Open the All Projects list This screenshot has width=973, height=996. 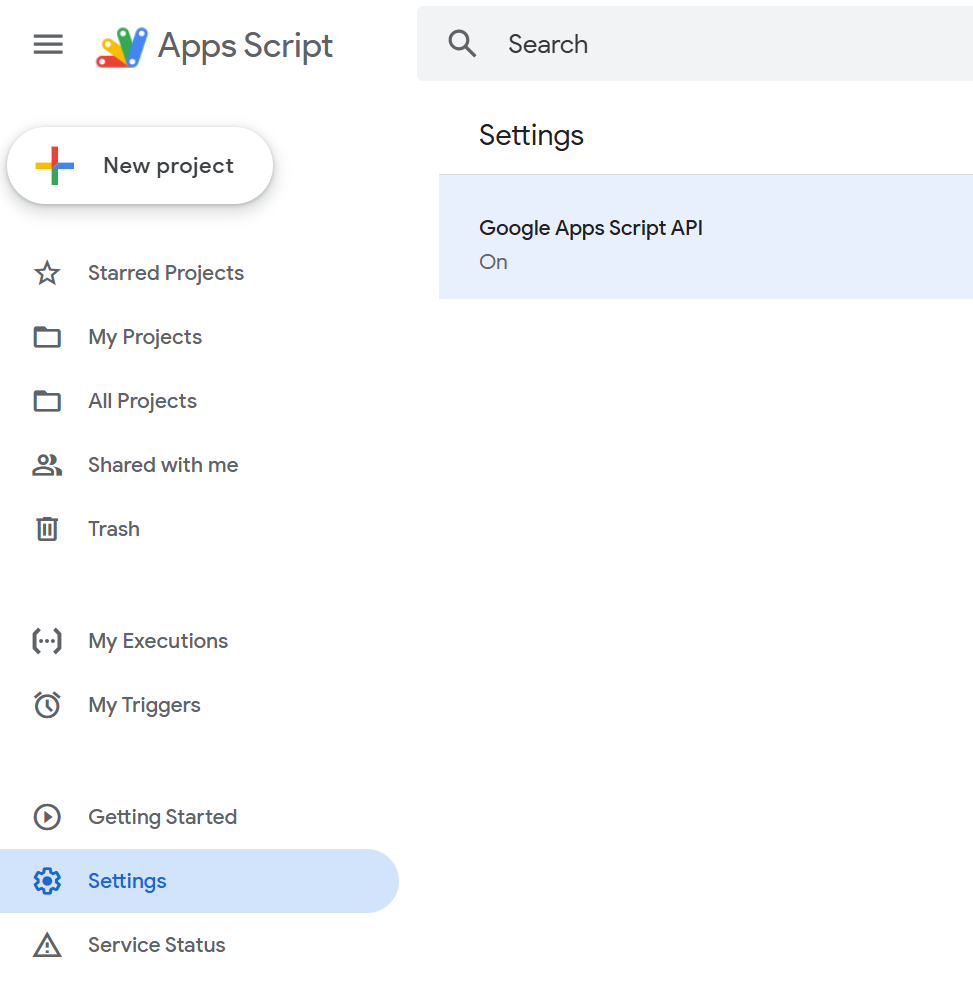tap(142, 401)
